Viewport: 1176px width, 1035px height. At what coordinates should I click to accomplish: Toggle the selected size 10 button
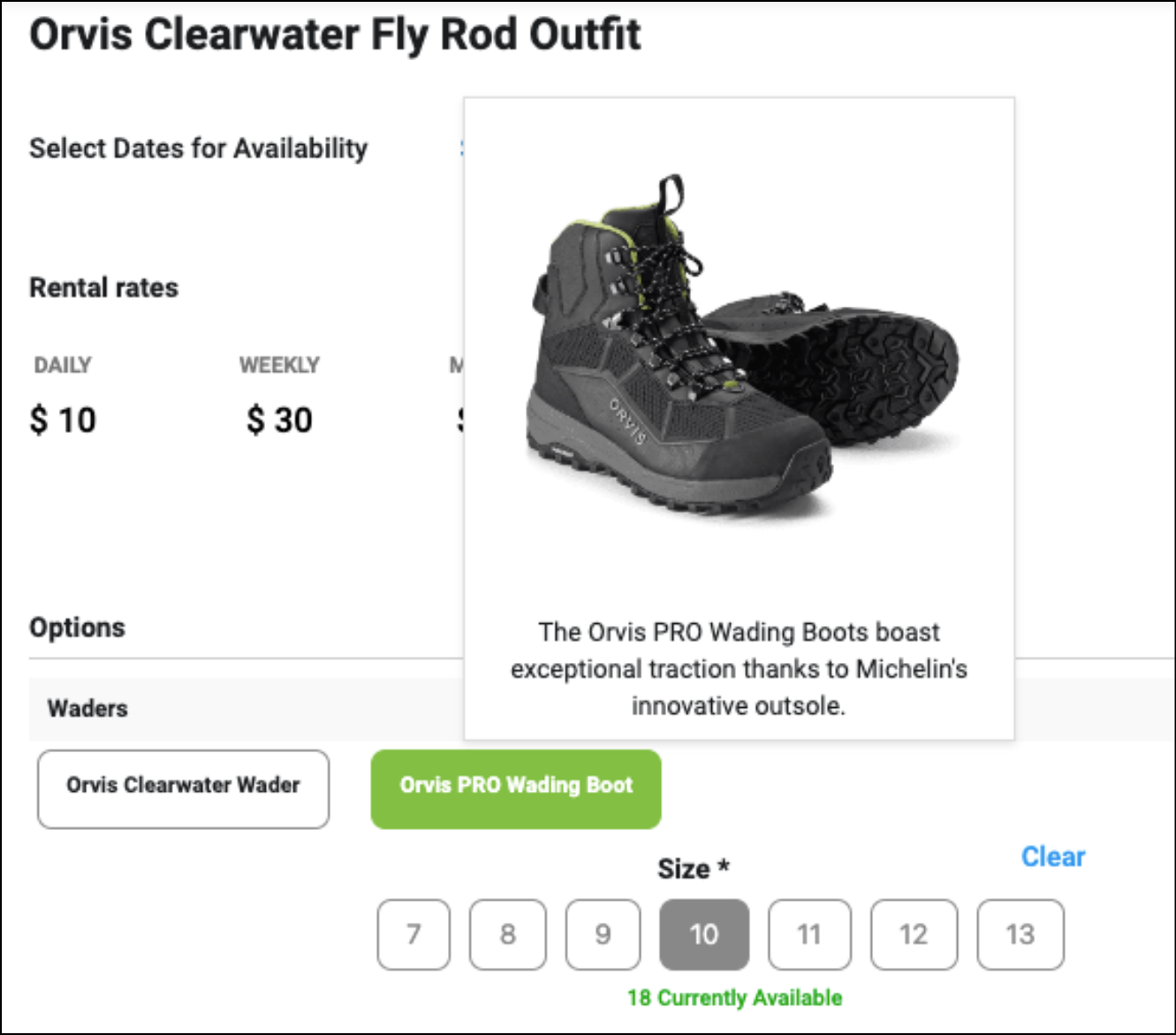tap(704, 934)
